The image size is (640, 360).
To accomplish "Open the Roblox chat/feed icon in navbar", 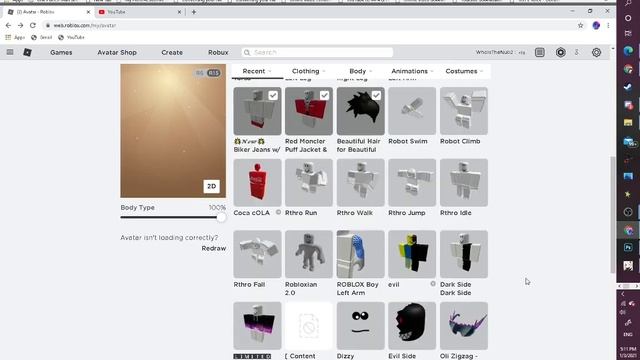I will tap(540, 52).
